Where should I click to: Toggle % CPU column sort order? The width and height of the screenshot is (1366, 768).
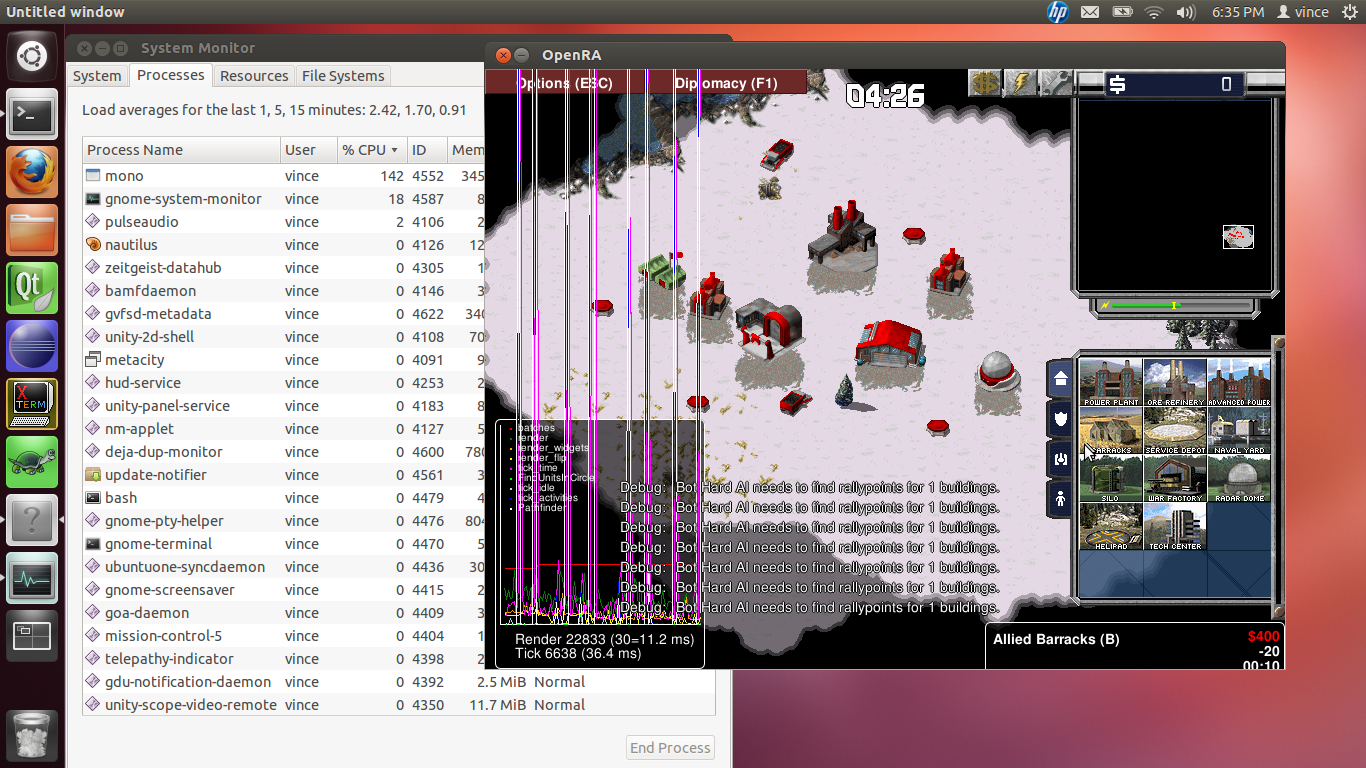pos(371,150)
